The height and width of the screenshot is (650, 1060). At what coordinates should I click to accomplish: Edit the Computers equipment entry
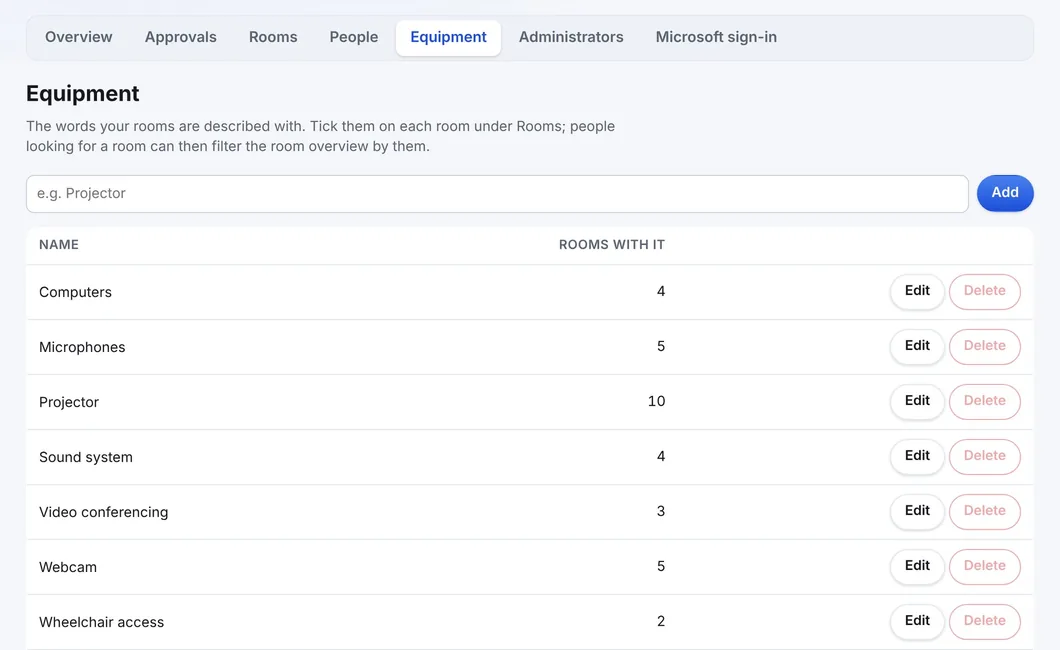917,291
